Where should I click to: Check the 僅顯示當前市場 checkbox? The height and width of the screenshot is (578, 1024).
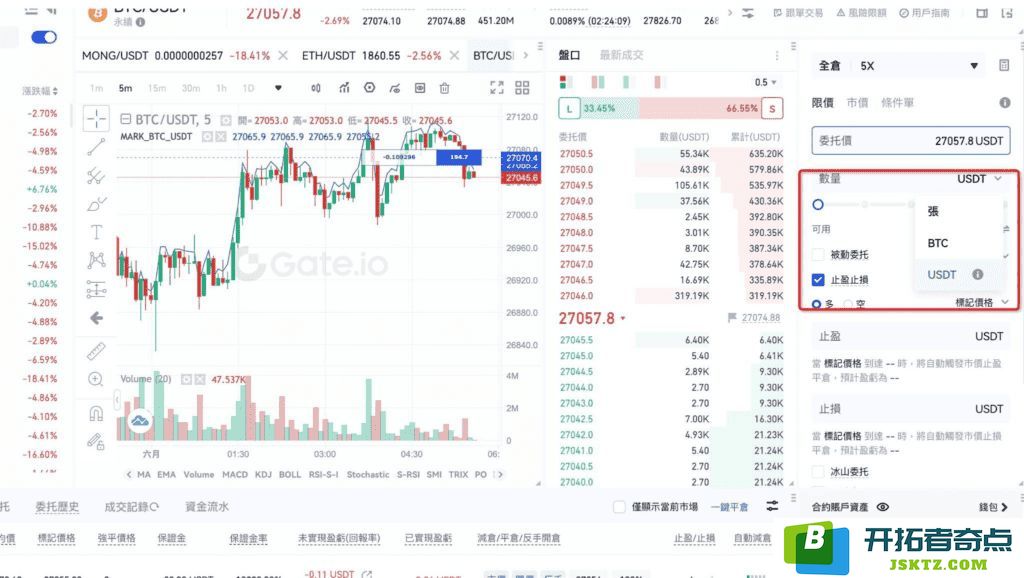619,507
